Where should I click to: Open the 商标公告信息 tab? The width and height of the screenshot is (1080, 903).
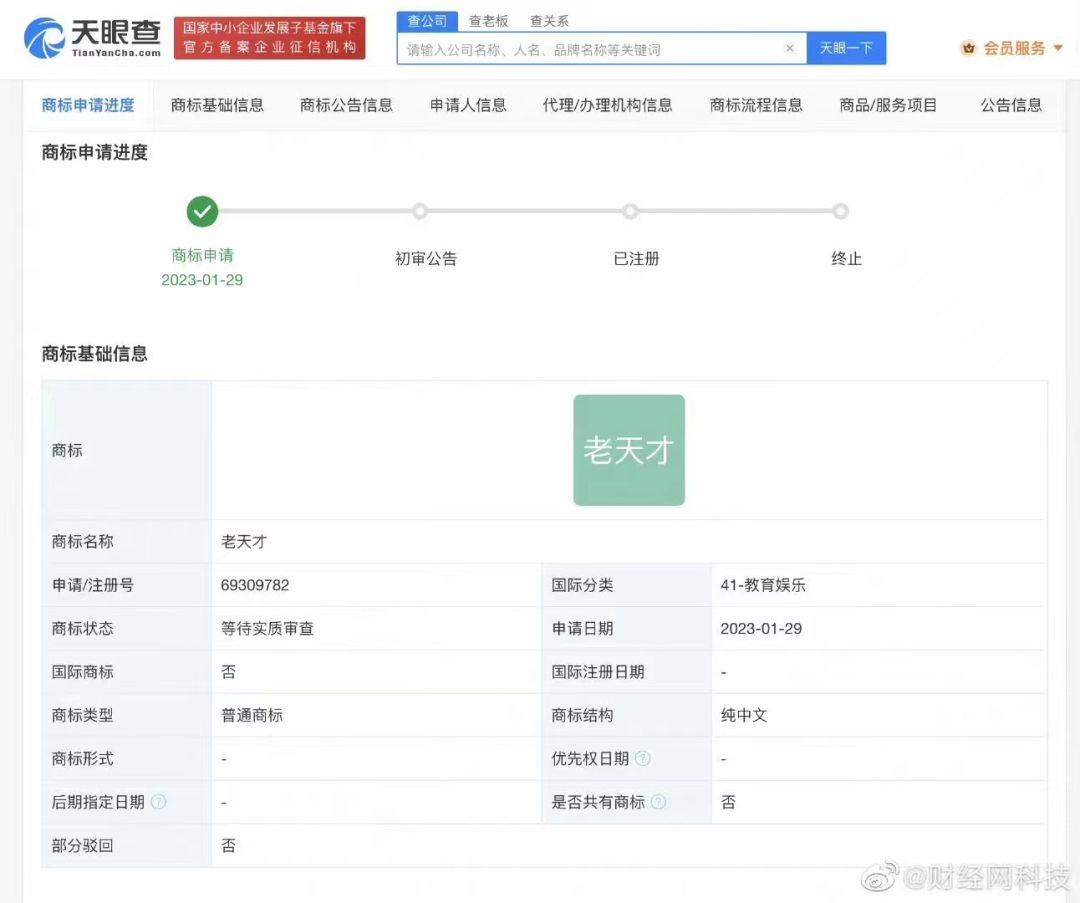(346, 105)
